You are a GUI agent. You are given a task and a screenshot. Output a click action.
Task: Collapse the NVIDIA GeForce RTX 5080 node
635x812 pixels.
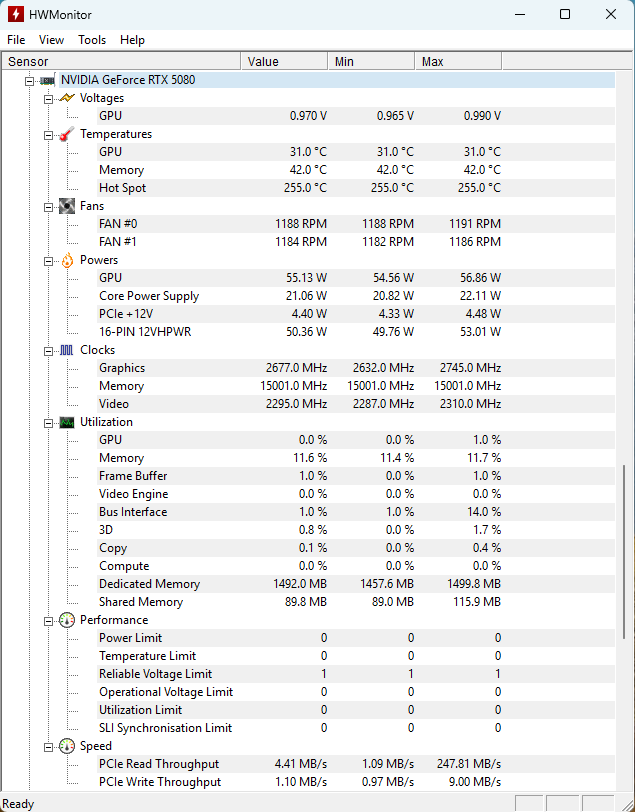click(30, 80)
